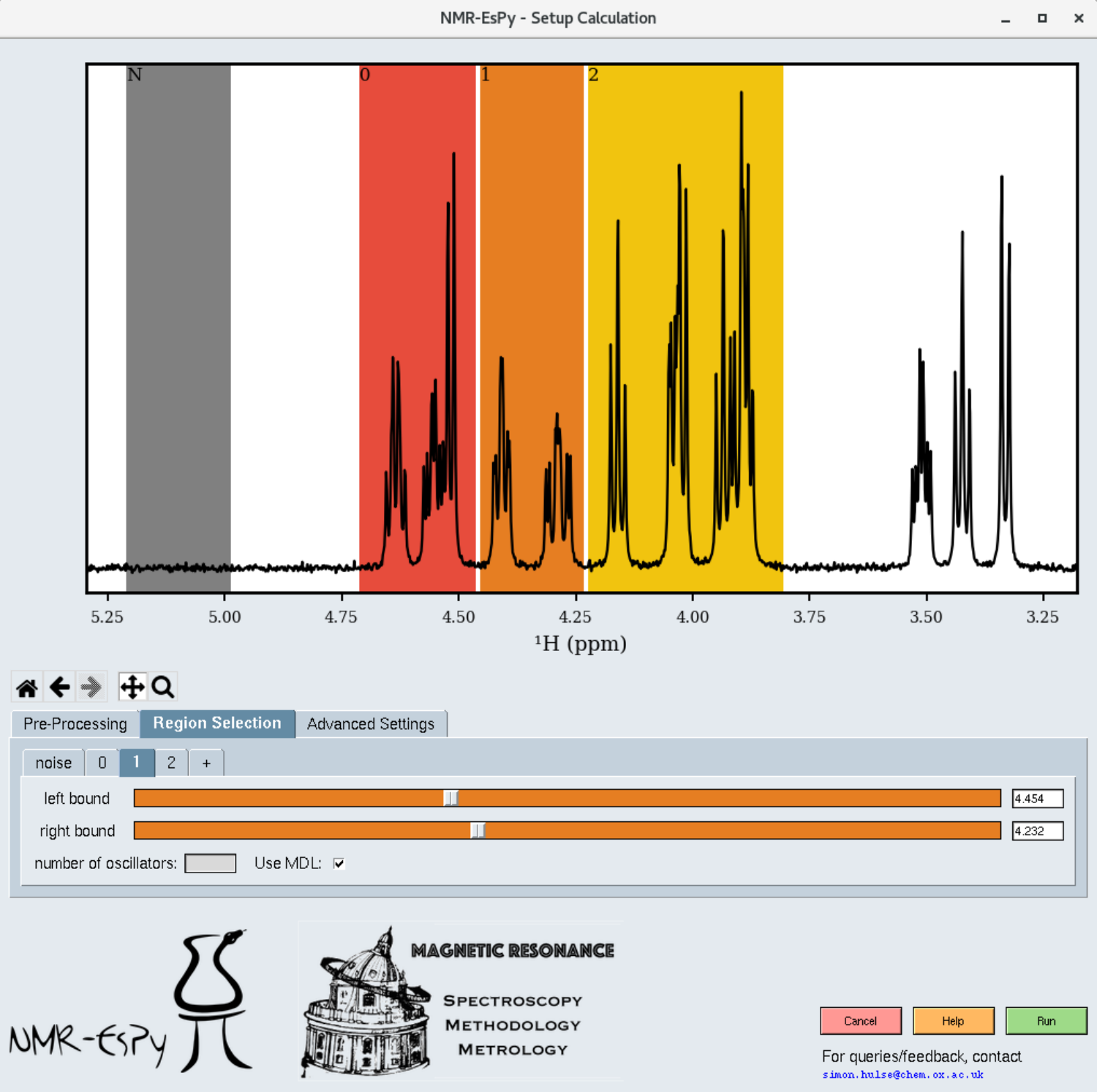The height and width of the screenshot is (1092, 1097).
Task: Click the simon.hulse@chem.ox.ac.uk email link
Action: coord(902,1074)
